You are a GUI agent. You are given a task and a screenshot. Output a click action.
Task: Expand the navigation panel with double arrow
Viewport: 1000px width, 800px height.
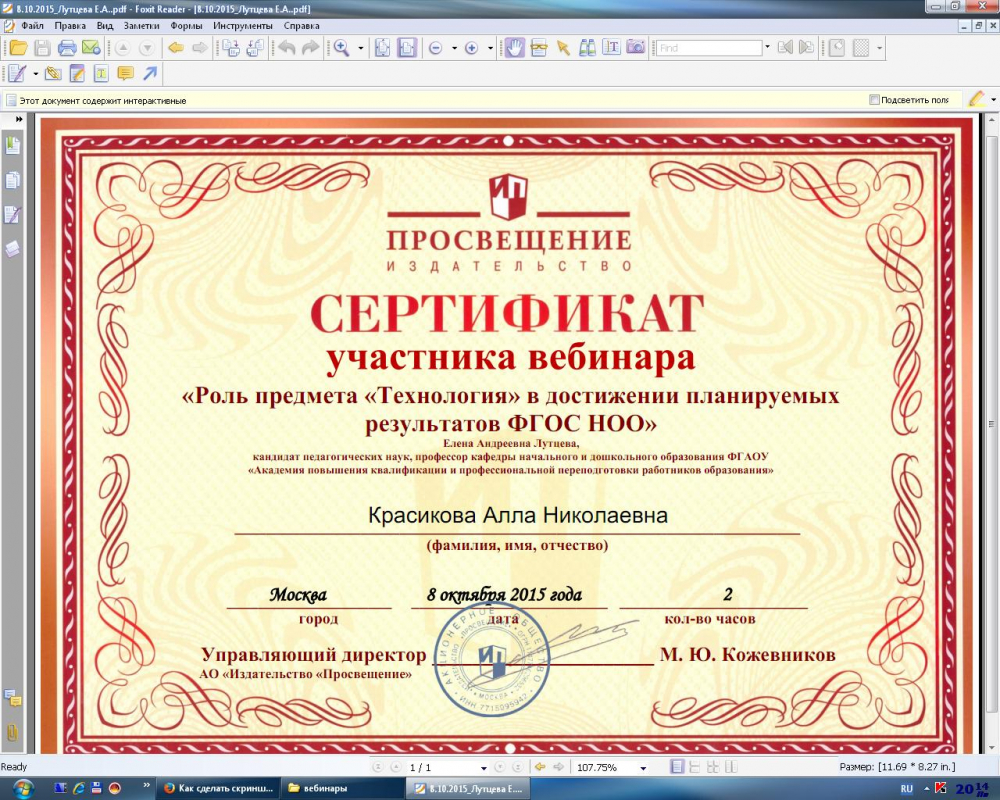pos(18,119)
